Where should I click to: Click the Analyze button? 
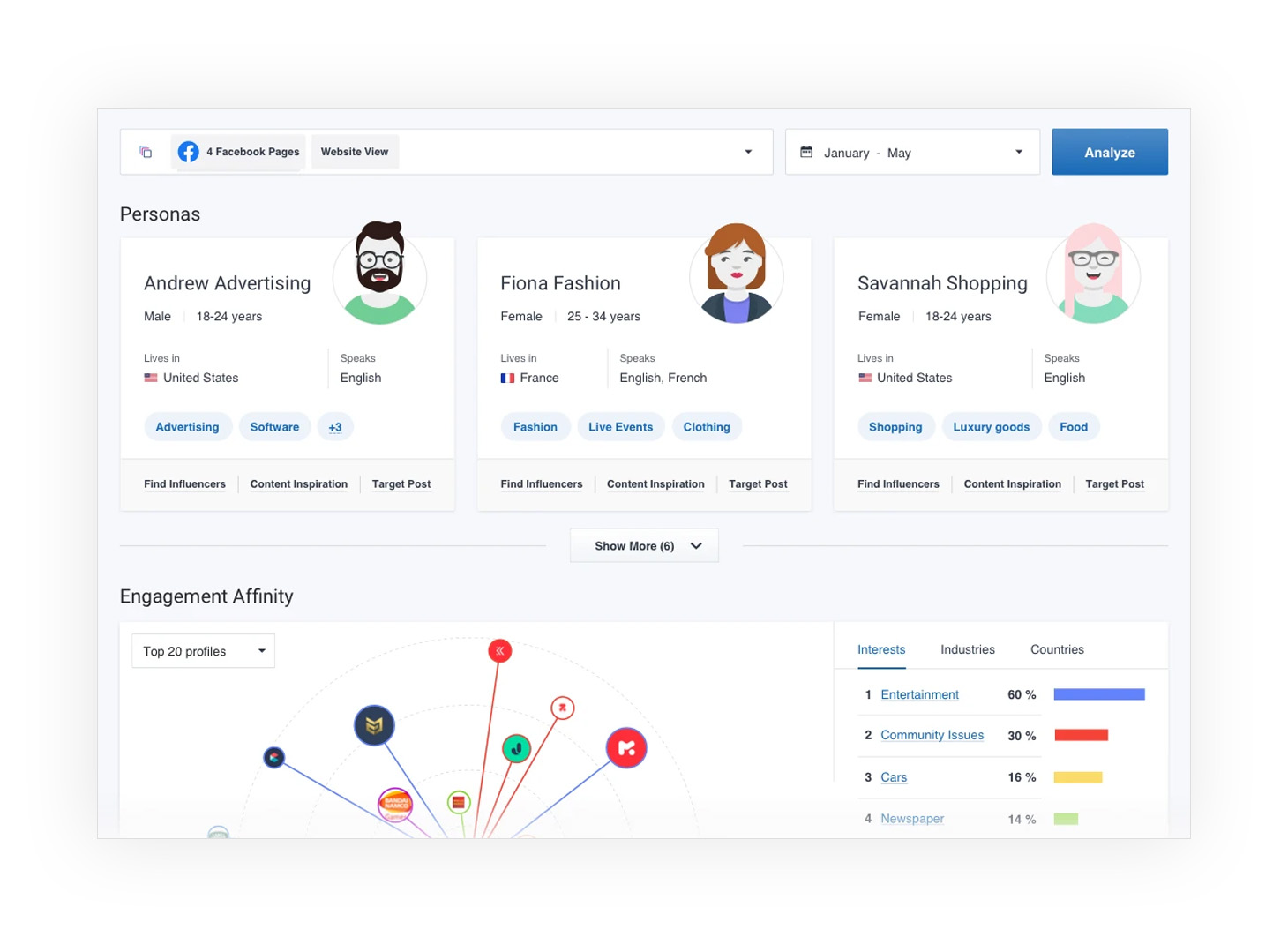tap(1110, 152)
